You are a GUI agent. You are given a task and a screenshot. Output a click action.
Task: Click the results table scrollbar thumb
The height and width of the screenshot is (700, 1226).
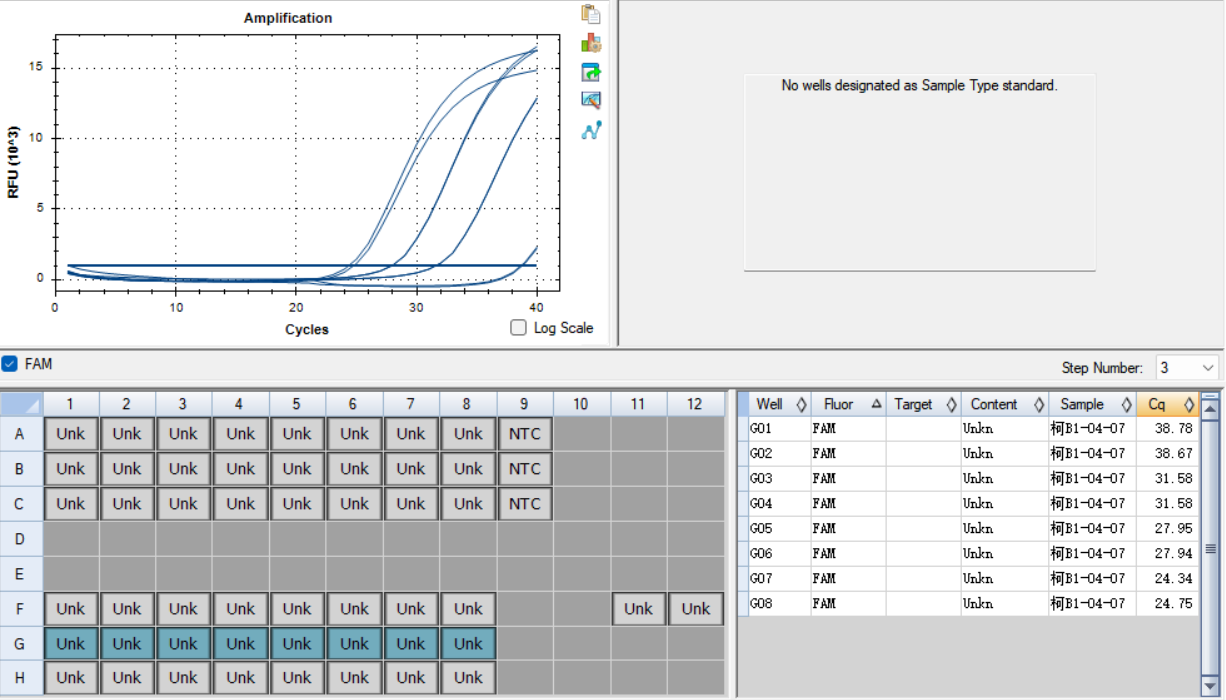(x=1210, y=548)
